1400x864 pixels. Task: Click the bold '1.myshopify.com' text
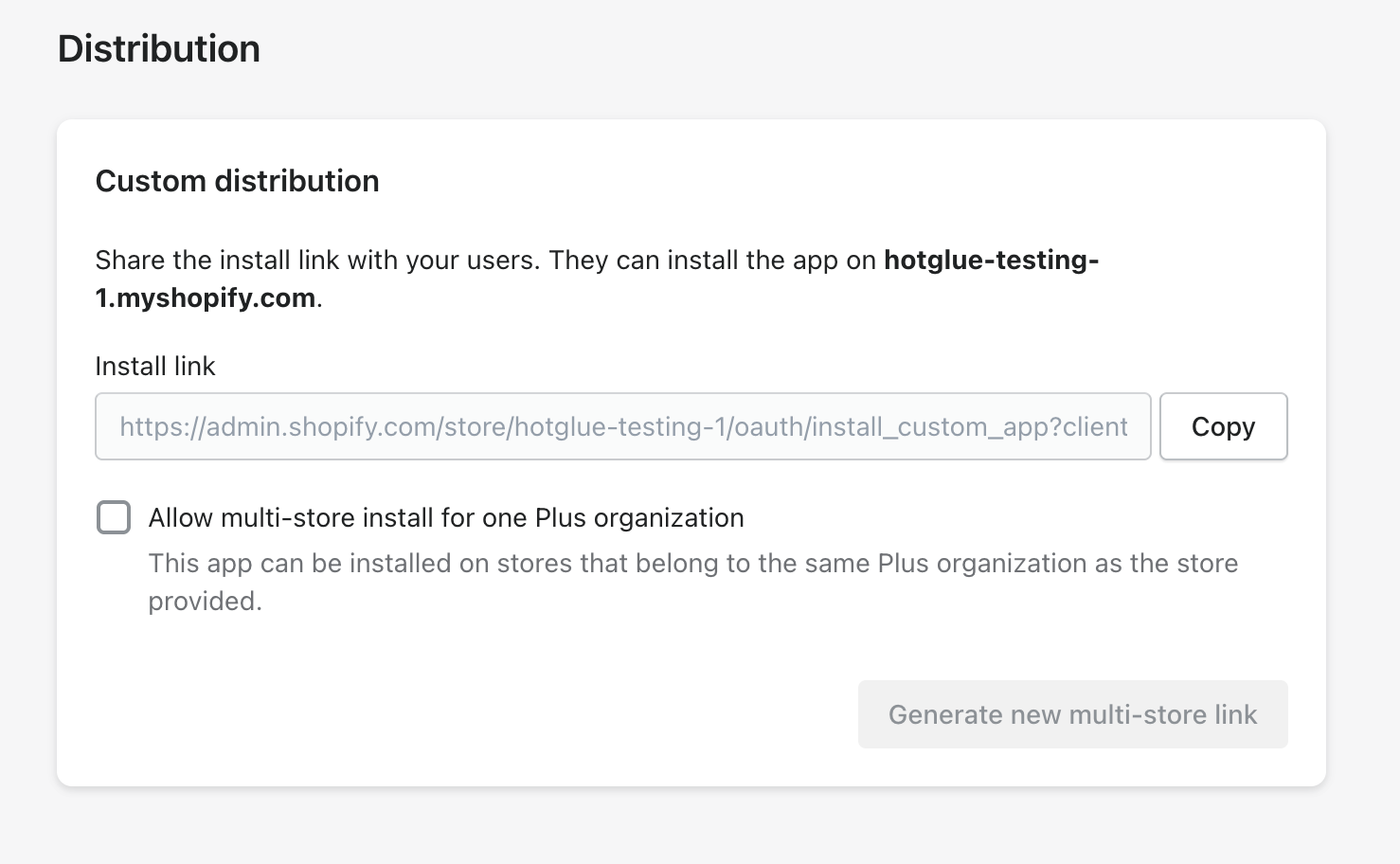click(206, 297)
